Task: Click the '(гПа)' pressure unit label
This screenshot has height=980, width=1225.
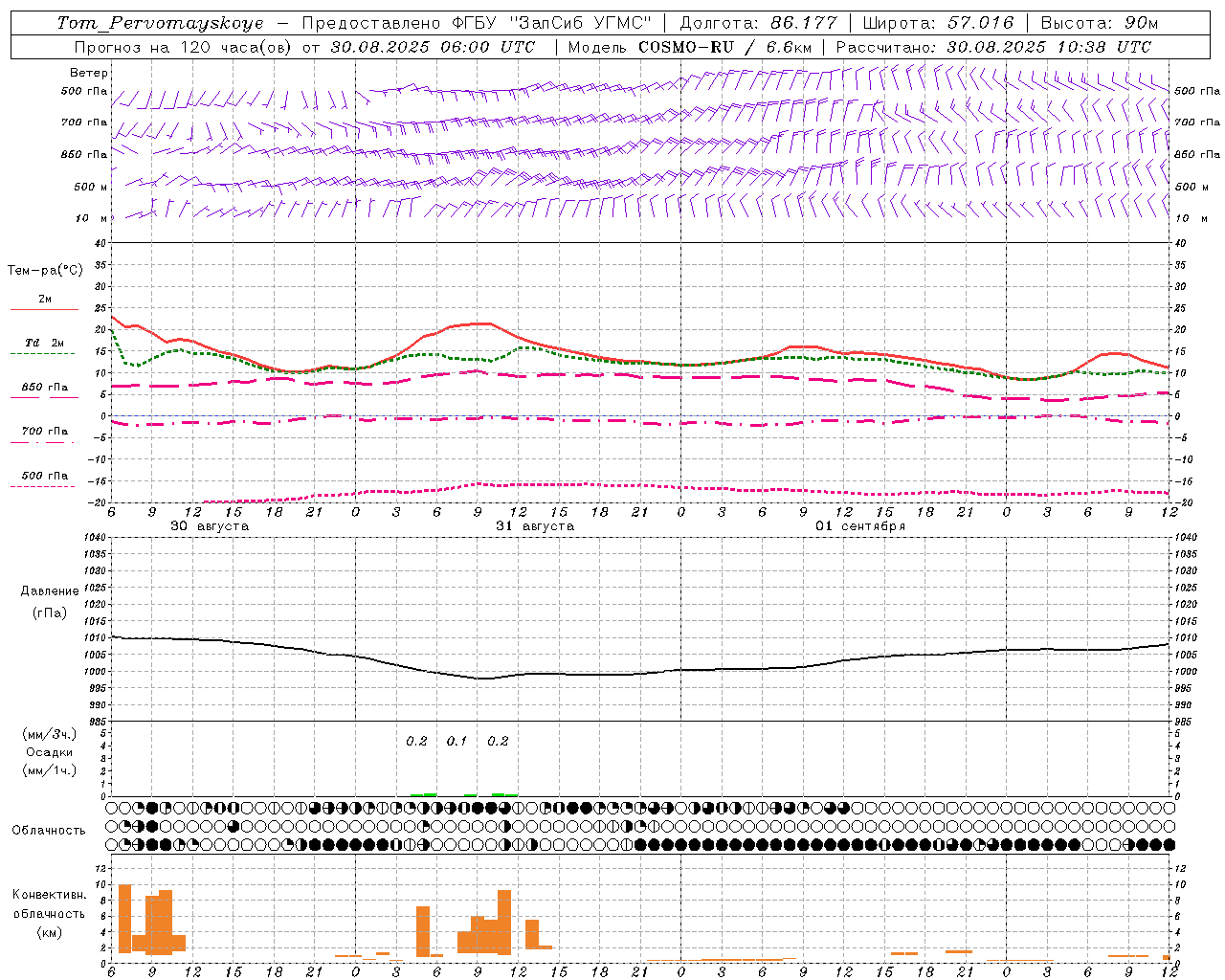Action: coord(50,613)
